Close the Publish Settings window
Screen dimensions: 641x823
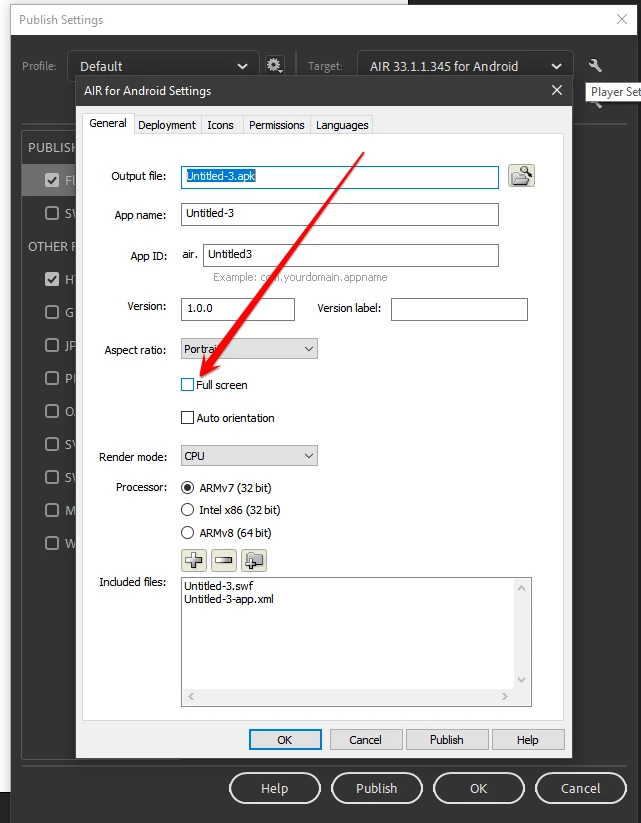tap(622, 19)
